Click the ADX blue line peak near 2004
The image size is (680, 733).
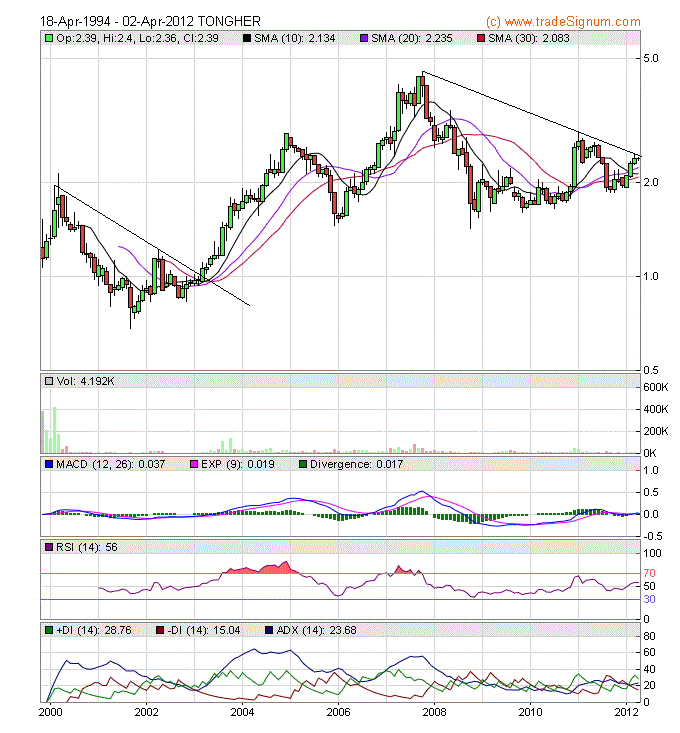255,649
